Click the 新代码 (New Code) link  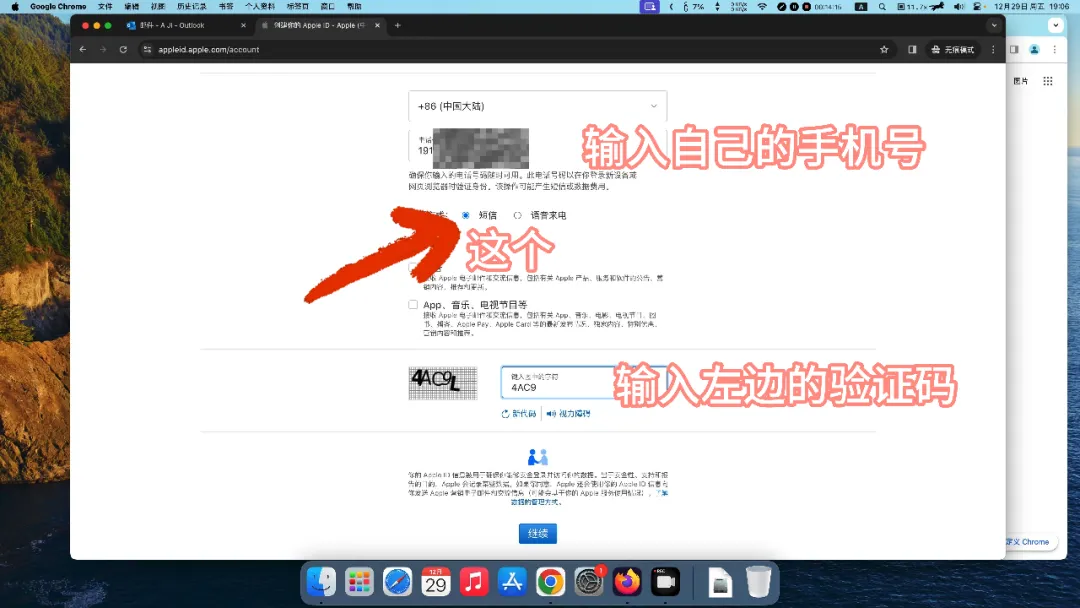(519, 413)
